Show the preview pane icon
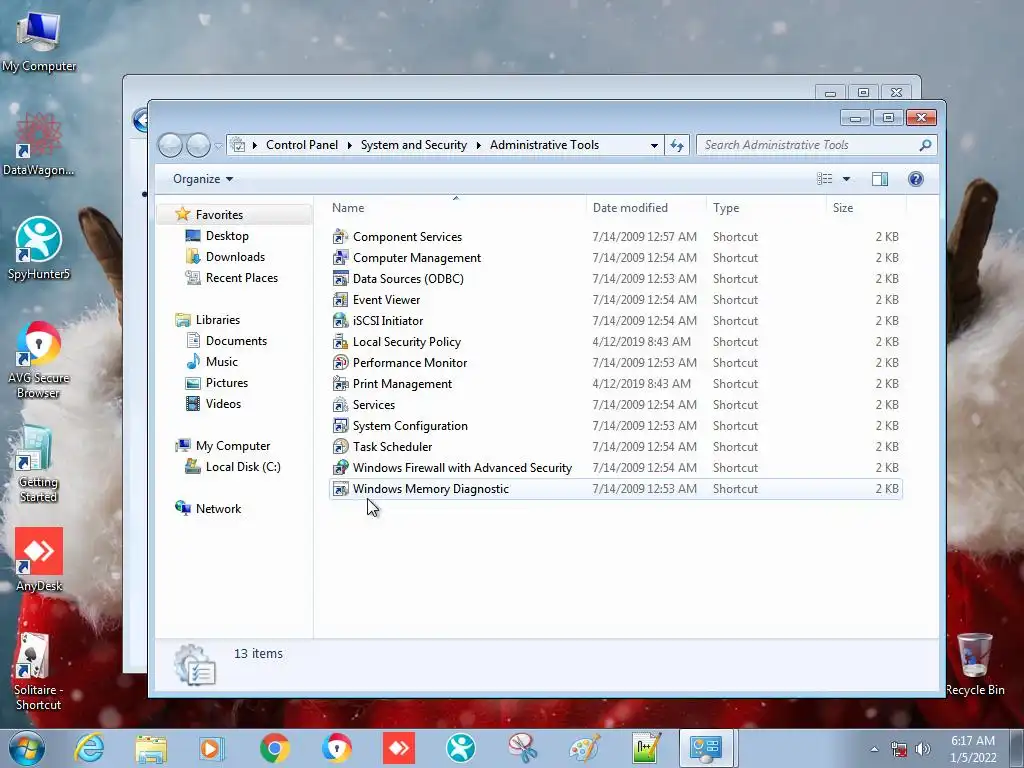Screen dimensions: 1024x768 coord(880,179)
